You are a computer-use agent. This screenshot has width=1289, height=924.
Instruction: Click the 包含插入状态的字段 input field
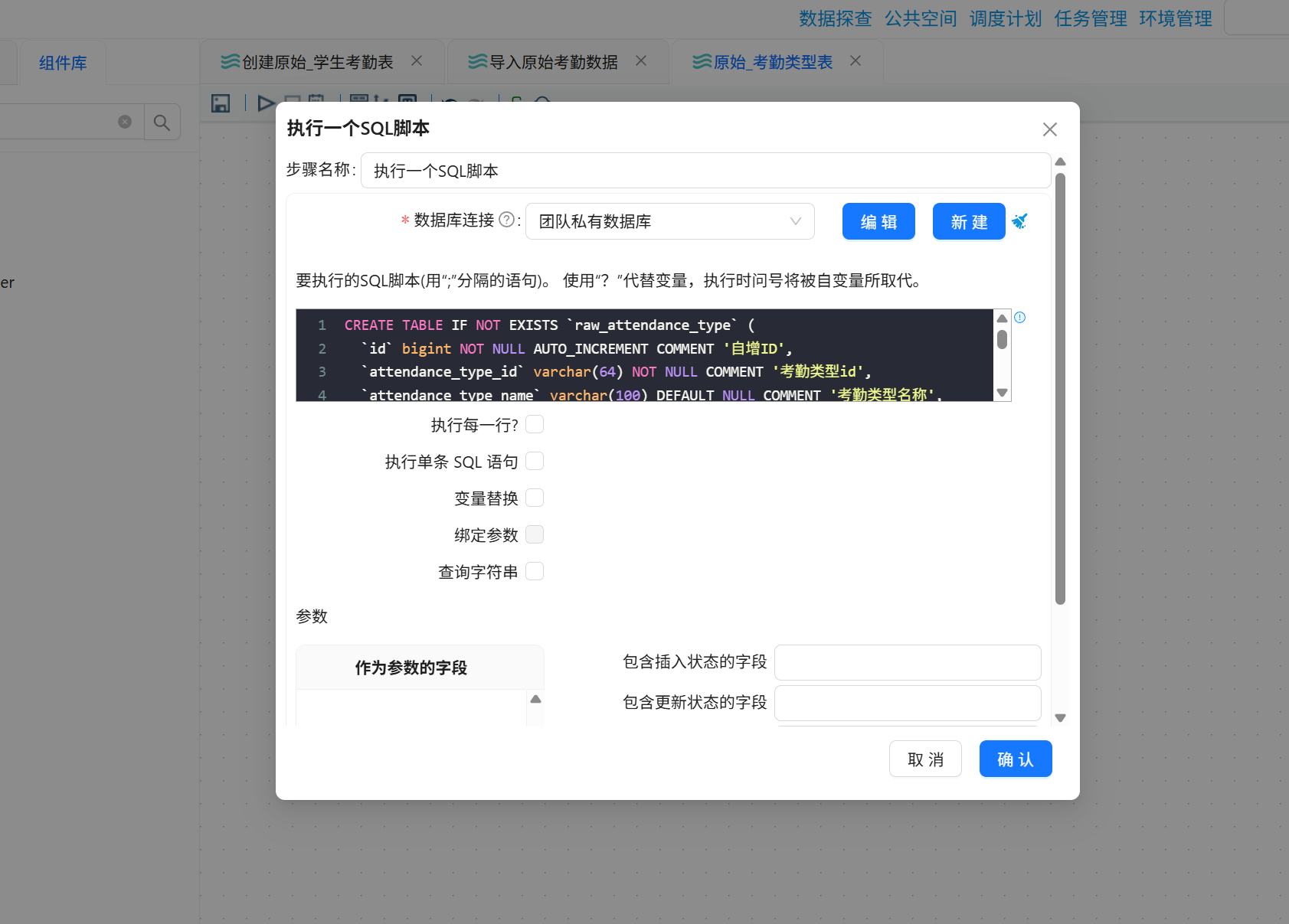908,662
